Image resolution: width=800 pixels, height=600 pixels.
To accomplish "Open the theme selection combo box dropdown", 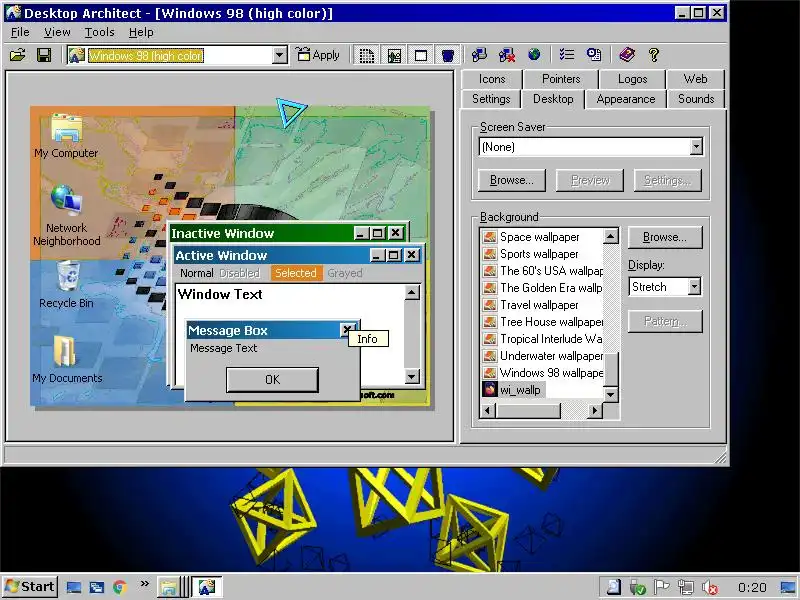I will 280,55.
